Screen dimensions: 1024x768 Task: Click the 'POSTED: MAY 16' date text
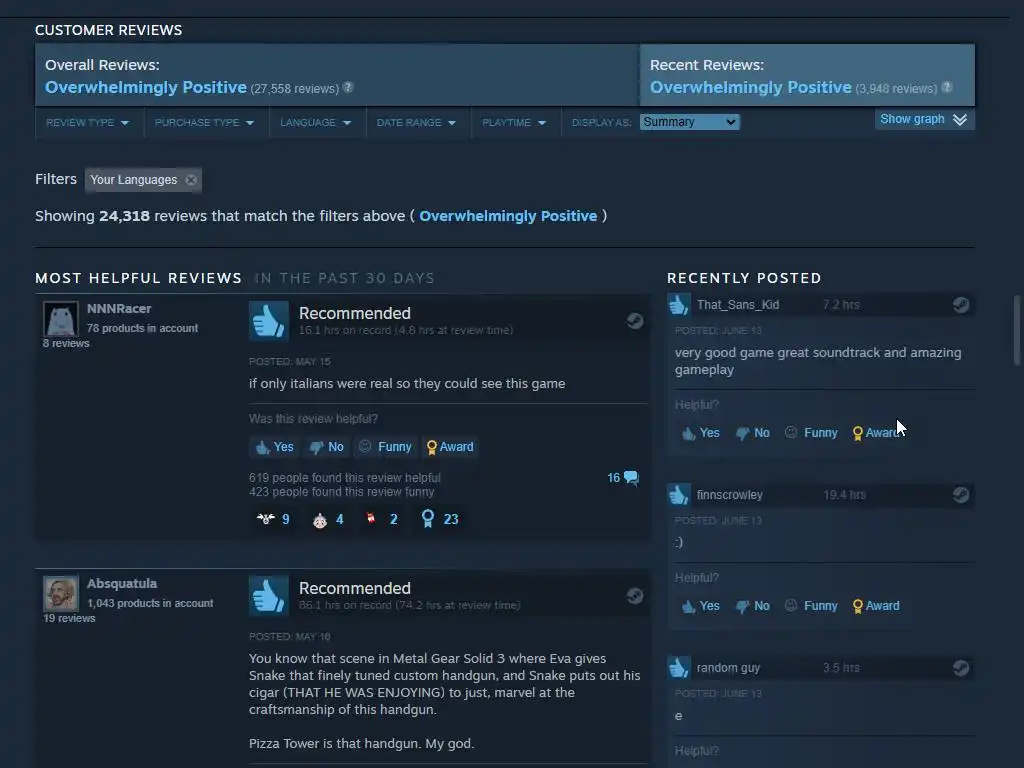(x=289, y=637)
